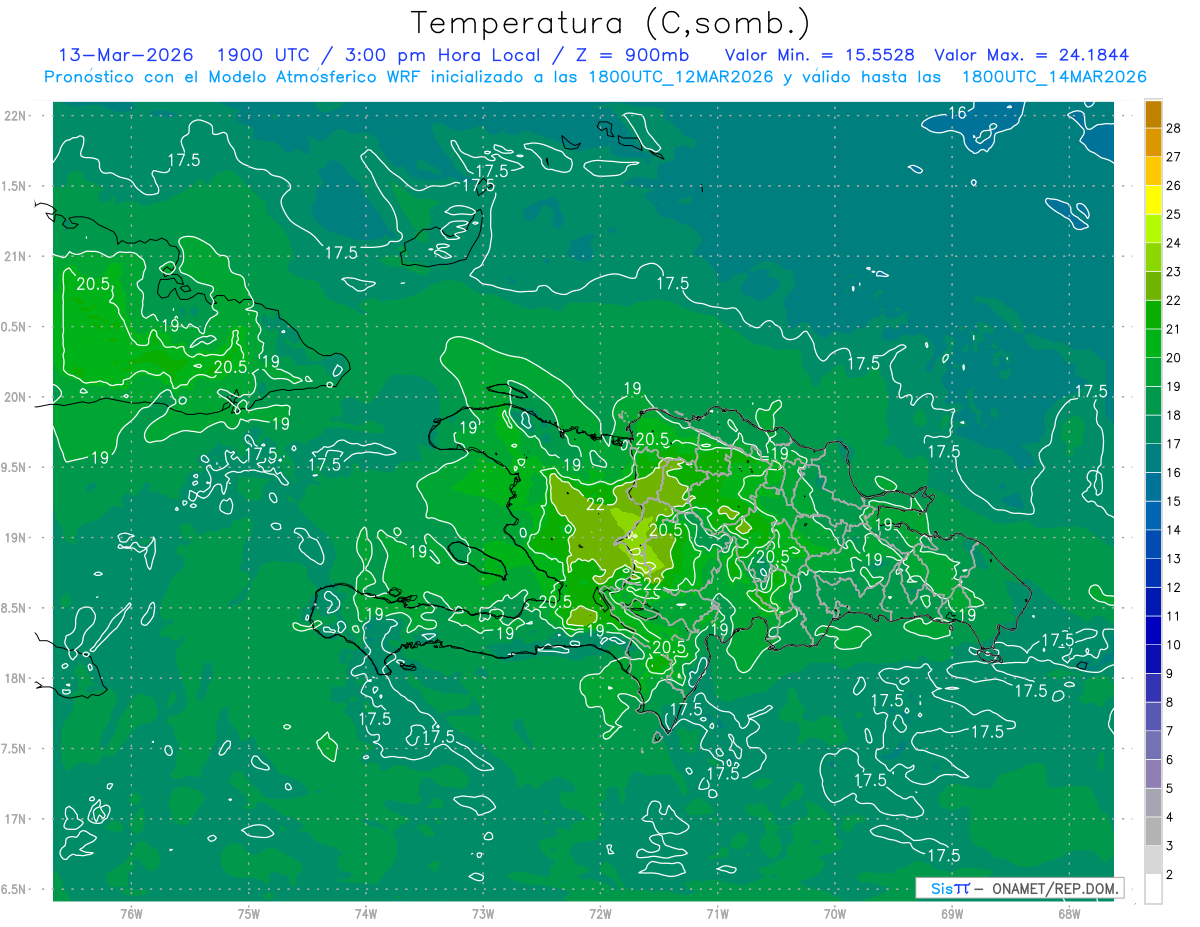Click legend value 10

1174,645
